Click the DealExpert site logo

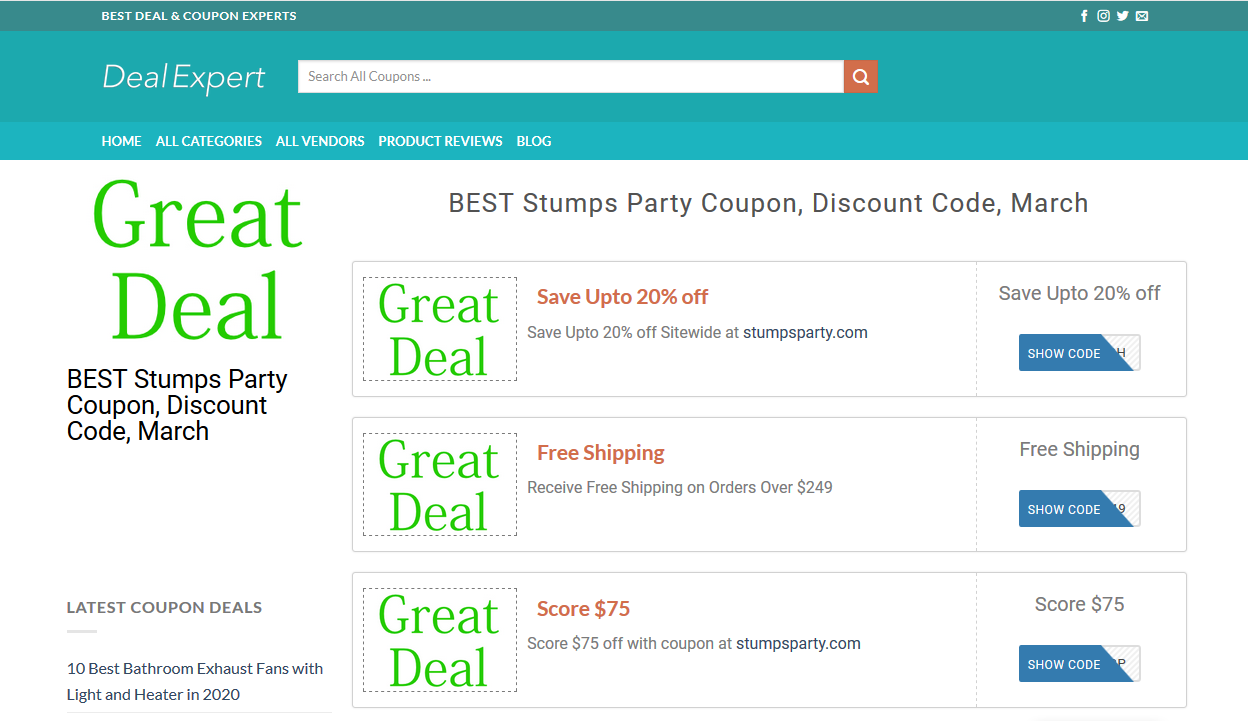click(x=184, y=76)
